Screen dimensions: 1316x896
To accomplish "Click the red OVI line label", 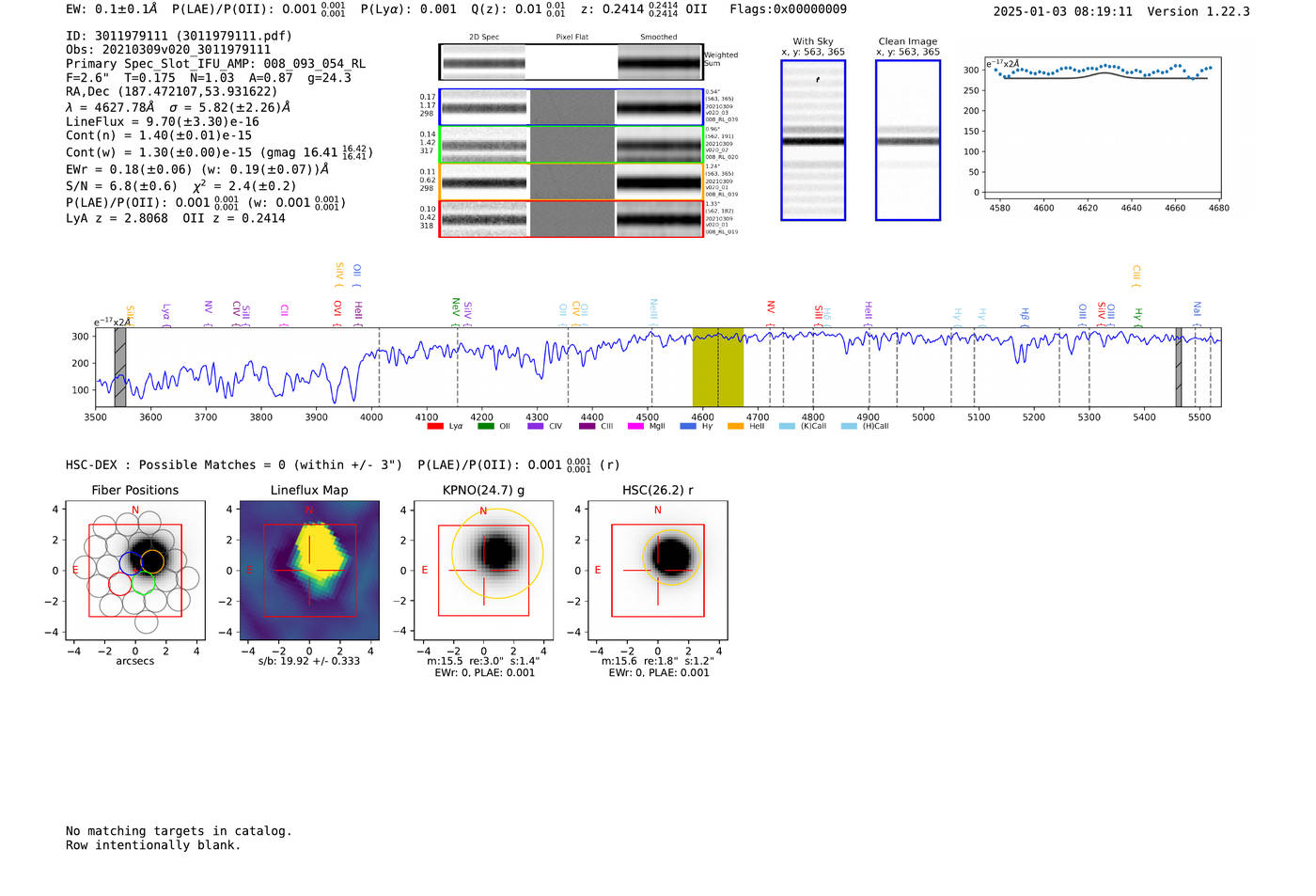I will click(x=337, y=312).
